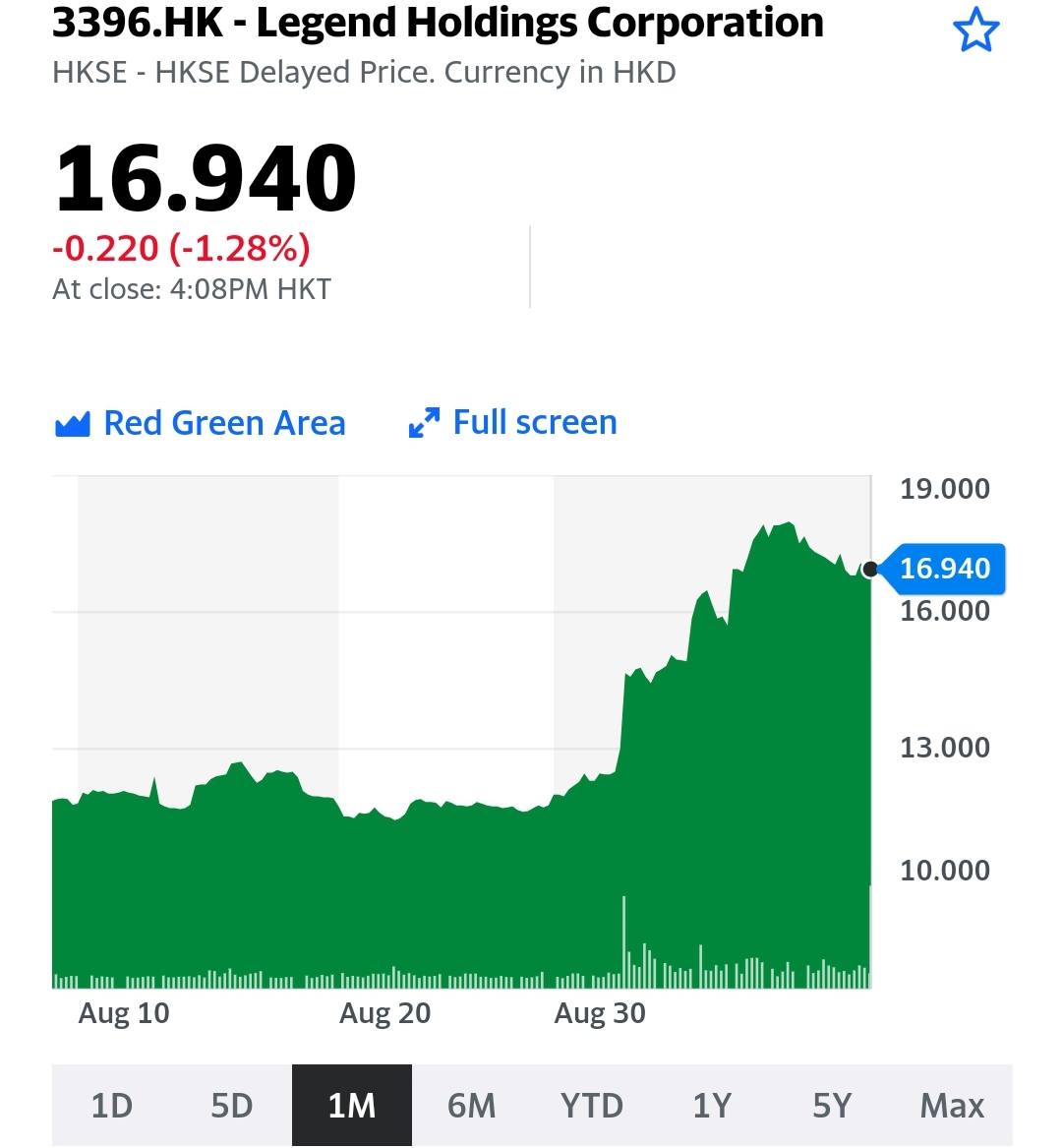Switch to the YTD time range
This screenshot has height=1148, width=1062.
click(x=592, y=1106)
